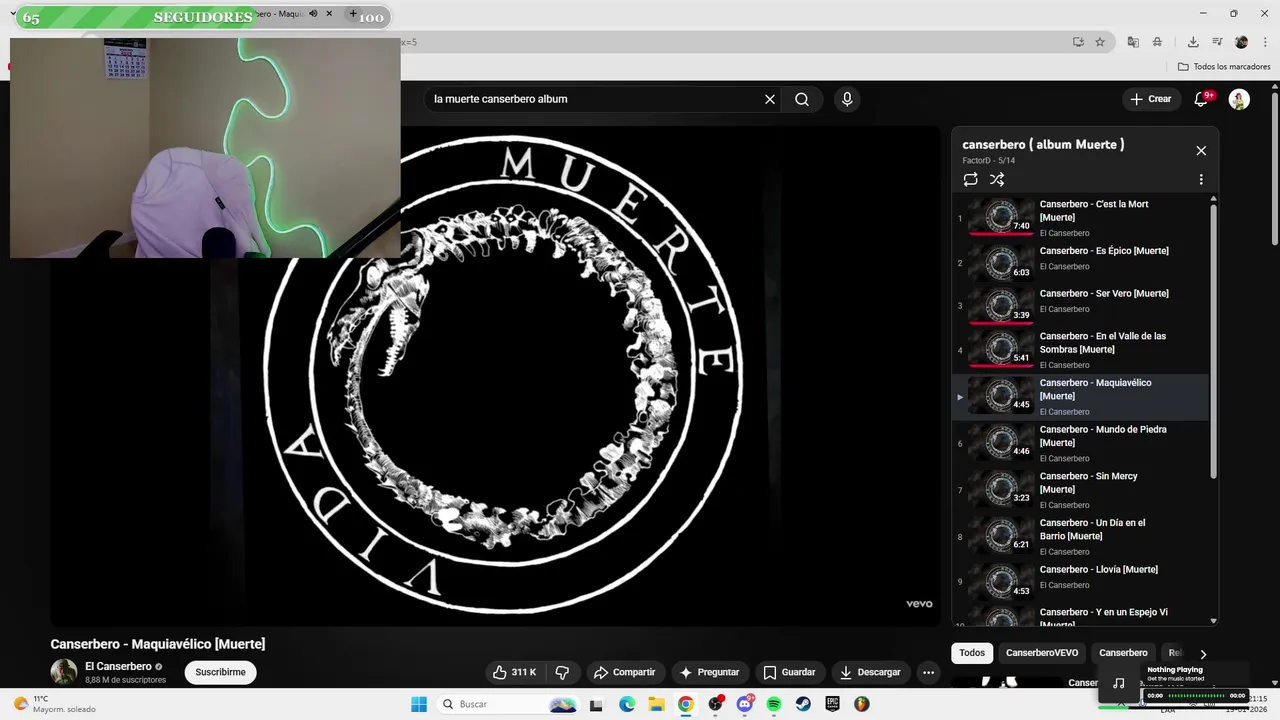Image resolution: width=1280 pixels, height=720 pixels.
Task: Open weather widget showing 11°C
Action: tap(55, 704)
